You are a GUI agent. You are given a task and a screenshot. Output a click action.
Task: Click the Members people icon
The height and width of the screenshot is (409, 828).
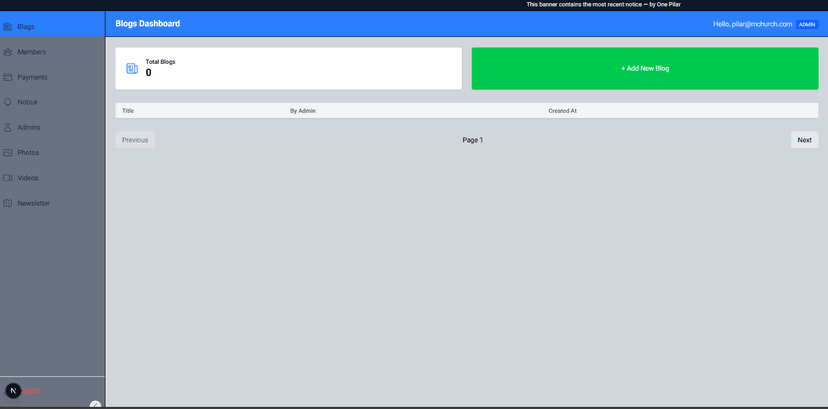pos(7,52)
